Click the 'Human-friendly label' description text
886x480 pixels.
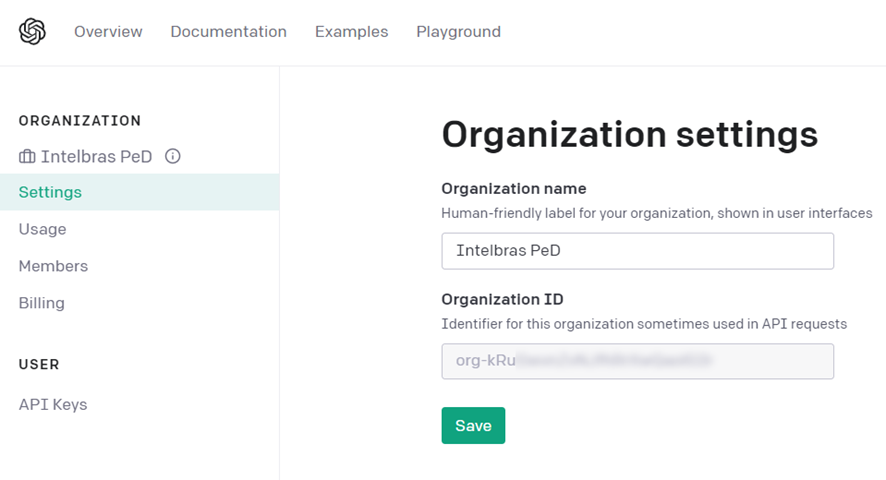click(x=657, y=213)
